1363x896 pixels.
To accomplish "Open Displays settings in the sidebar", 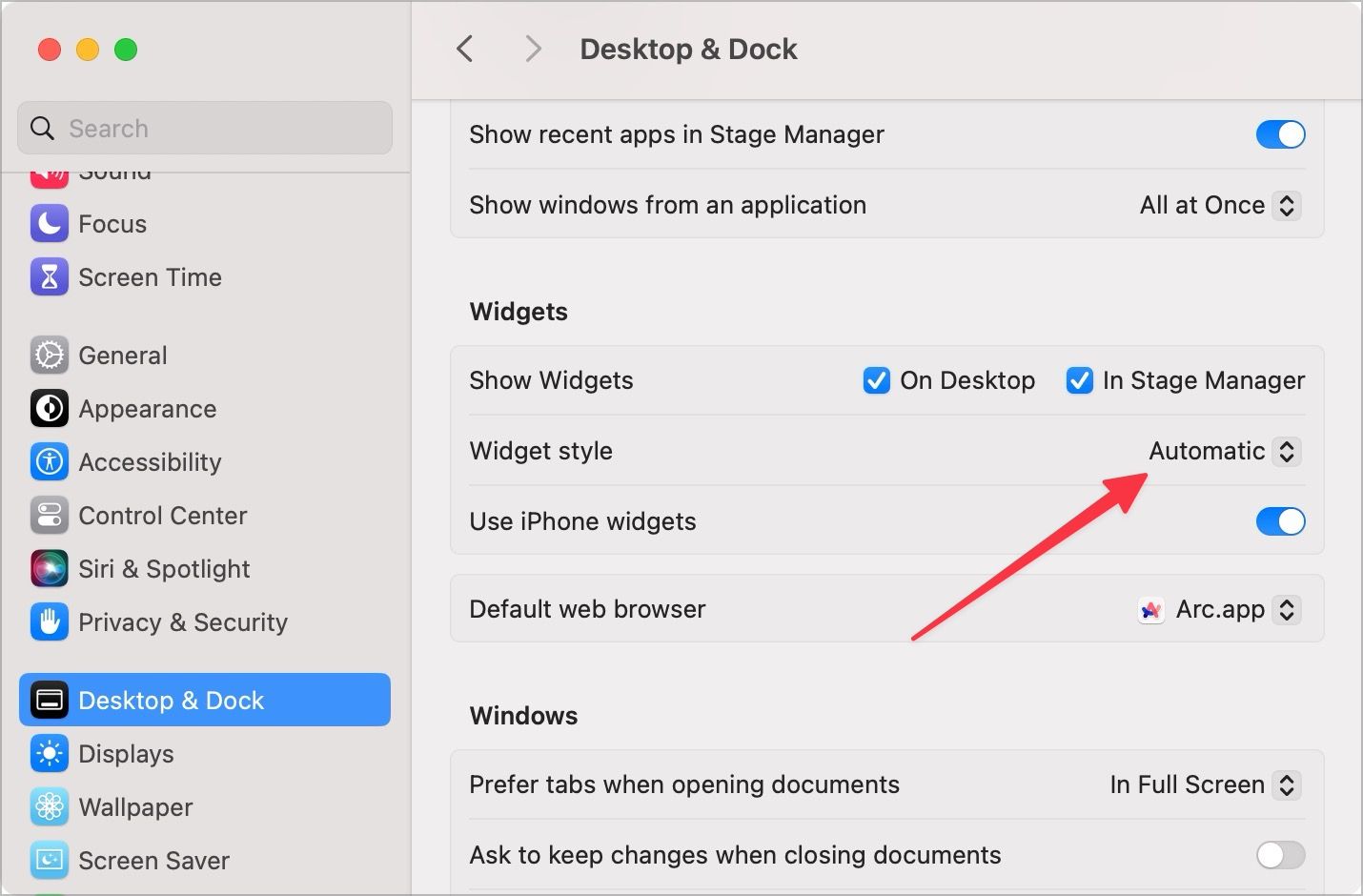I will 126,754.
